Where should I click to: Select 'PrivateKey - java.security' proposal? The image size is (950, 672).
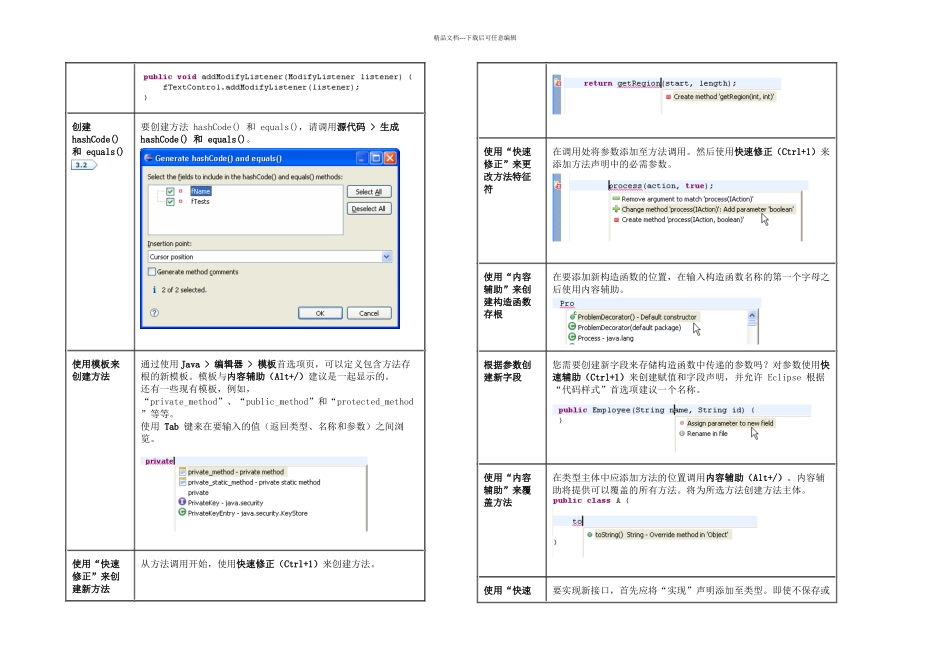click(225, 503)
